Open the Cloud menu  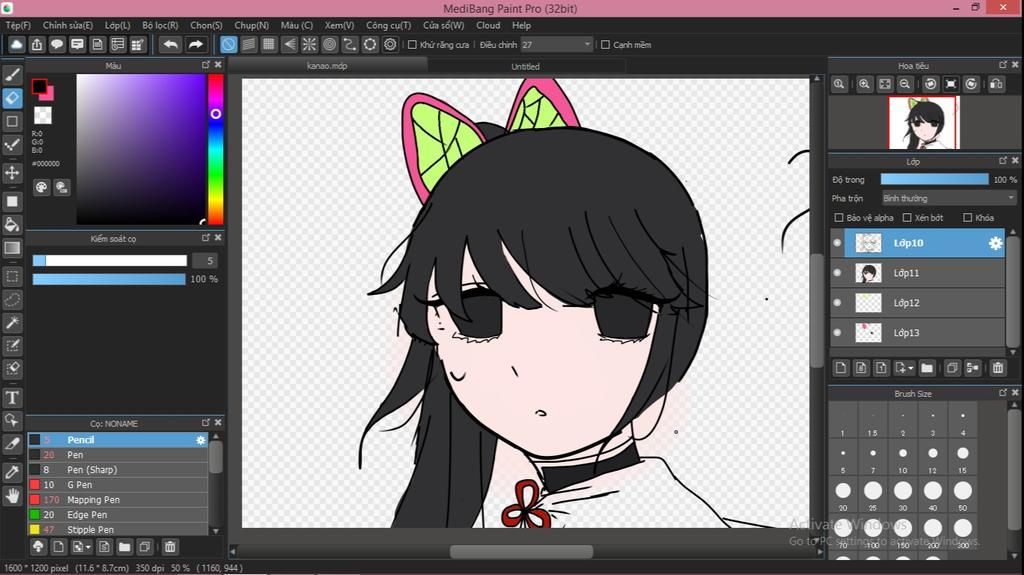coord(488,25)
